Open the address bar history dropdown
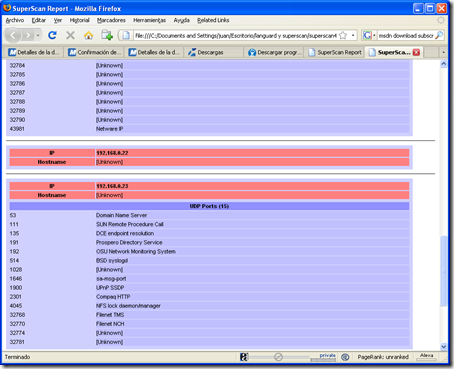454x369 pixels. point(353,35)
